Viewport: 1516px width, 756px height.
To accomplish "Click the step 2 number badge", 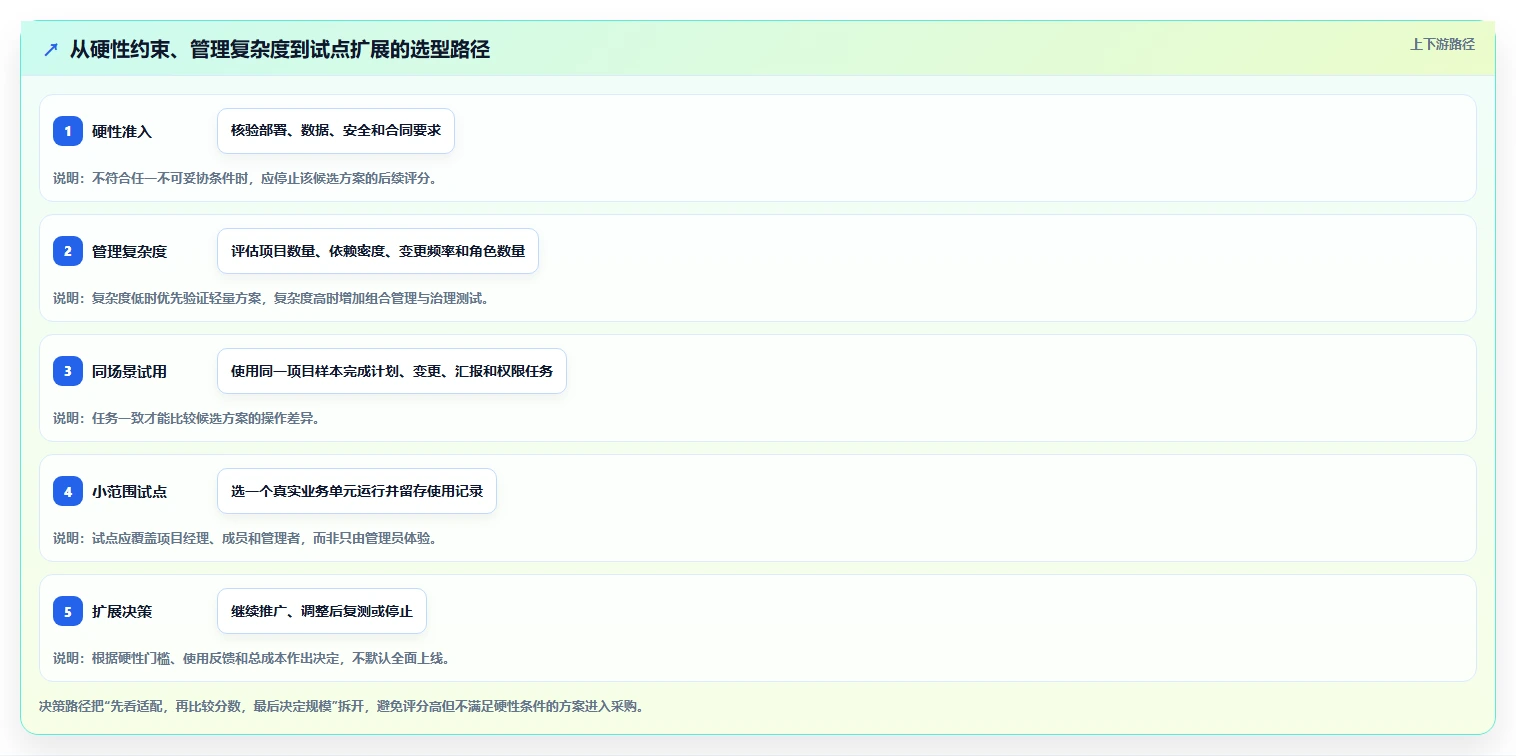I will 68,251.
